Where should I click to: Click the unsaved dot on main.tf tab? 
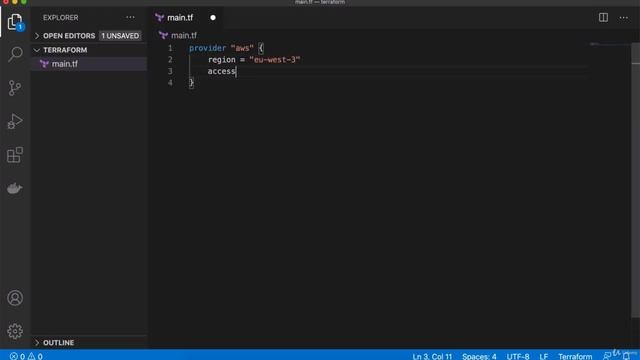[x=213, y=18]
